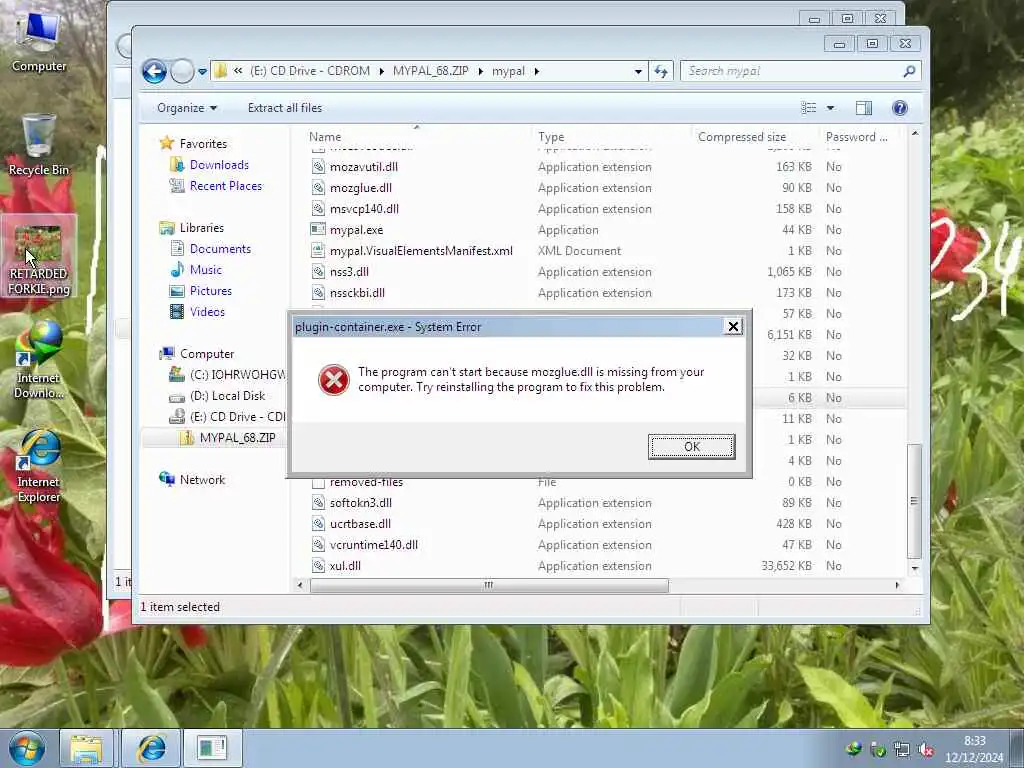
Task: Click the mypal breadcrumb segment
Action: 508,71
